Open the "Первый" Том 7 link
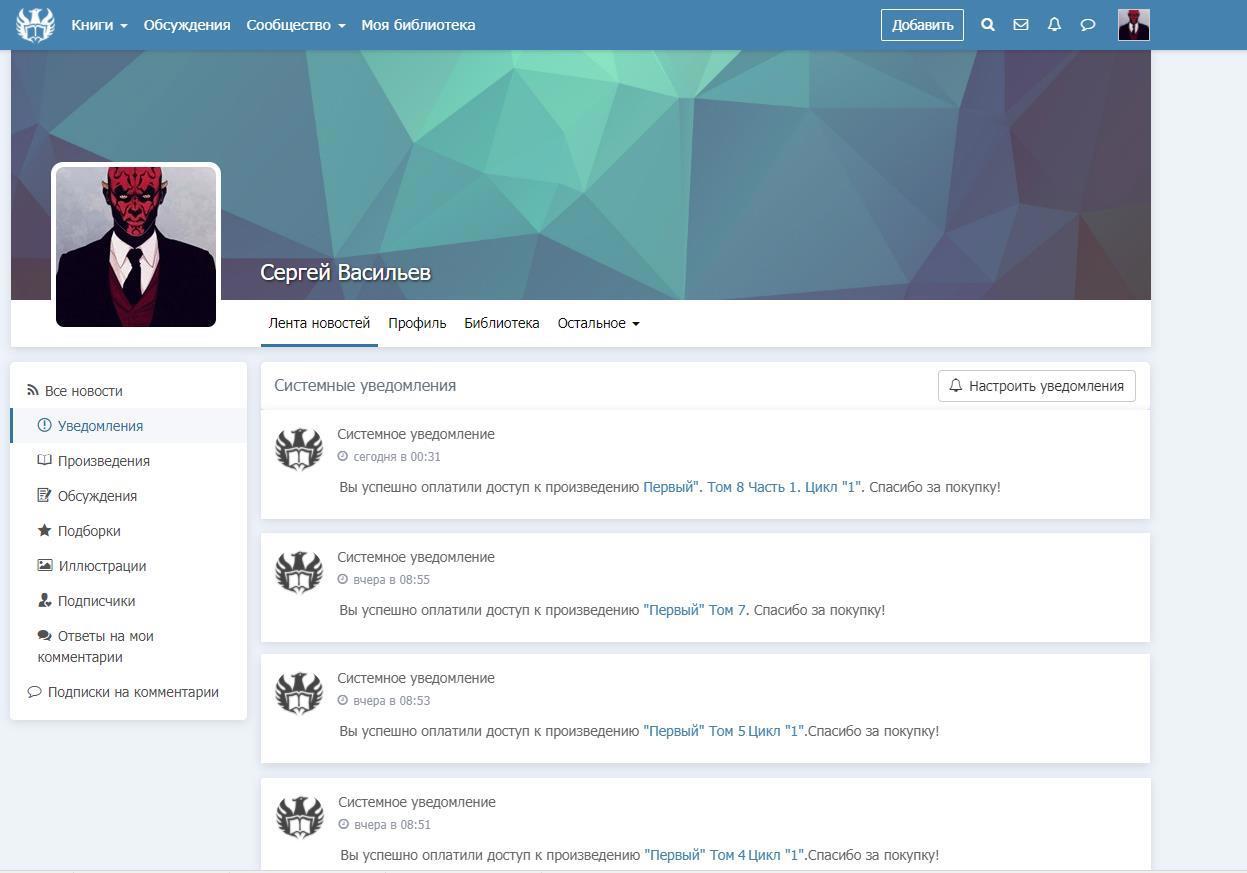This screenshot has height=873, width=1247. click(694, 610)
